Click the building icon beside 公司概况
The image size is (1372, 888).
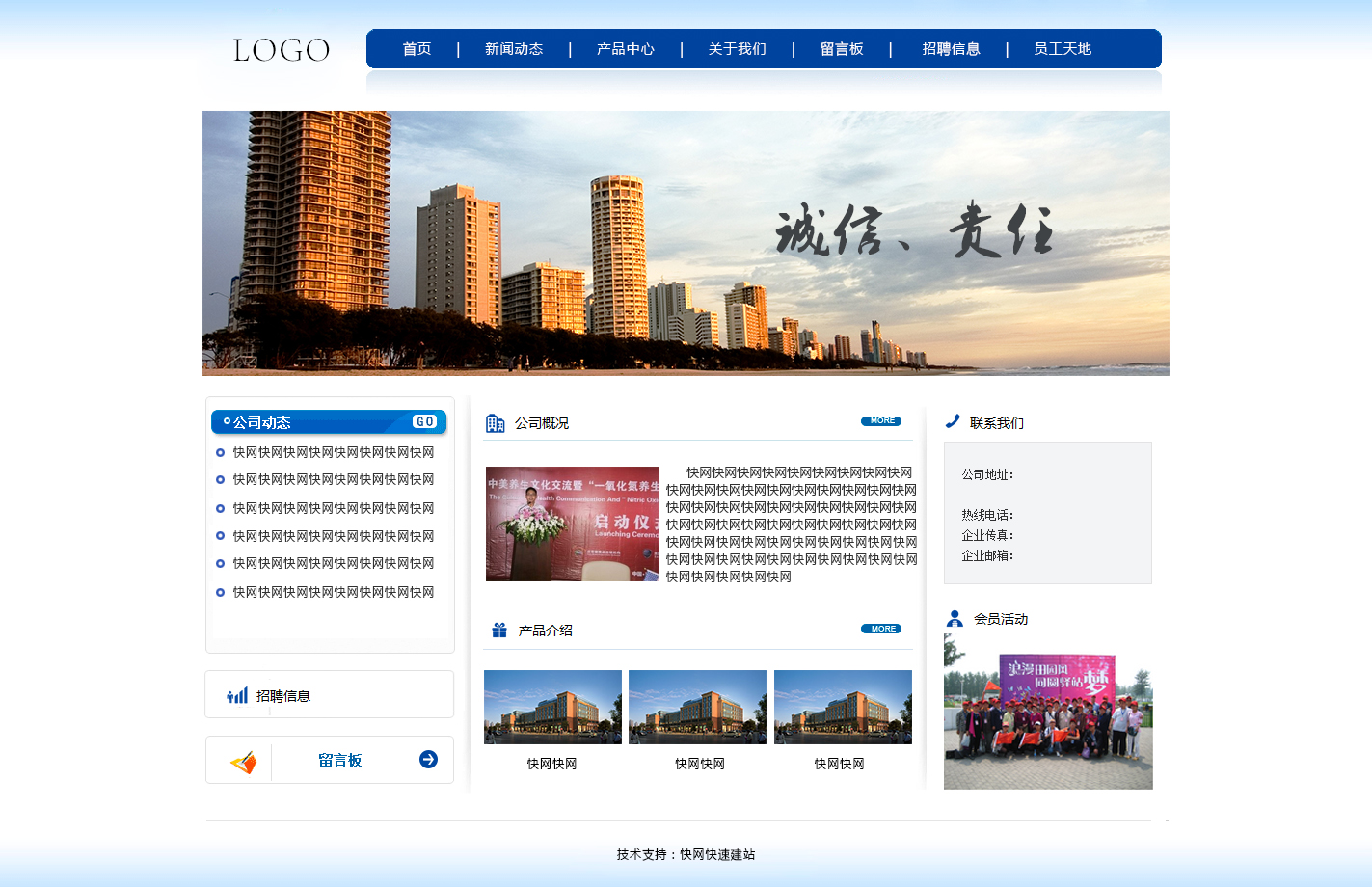pyautogui.click(x=495, y=423)
